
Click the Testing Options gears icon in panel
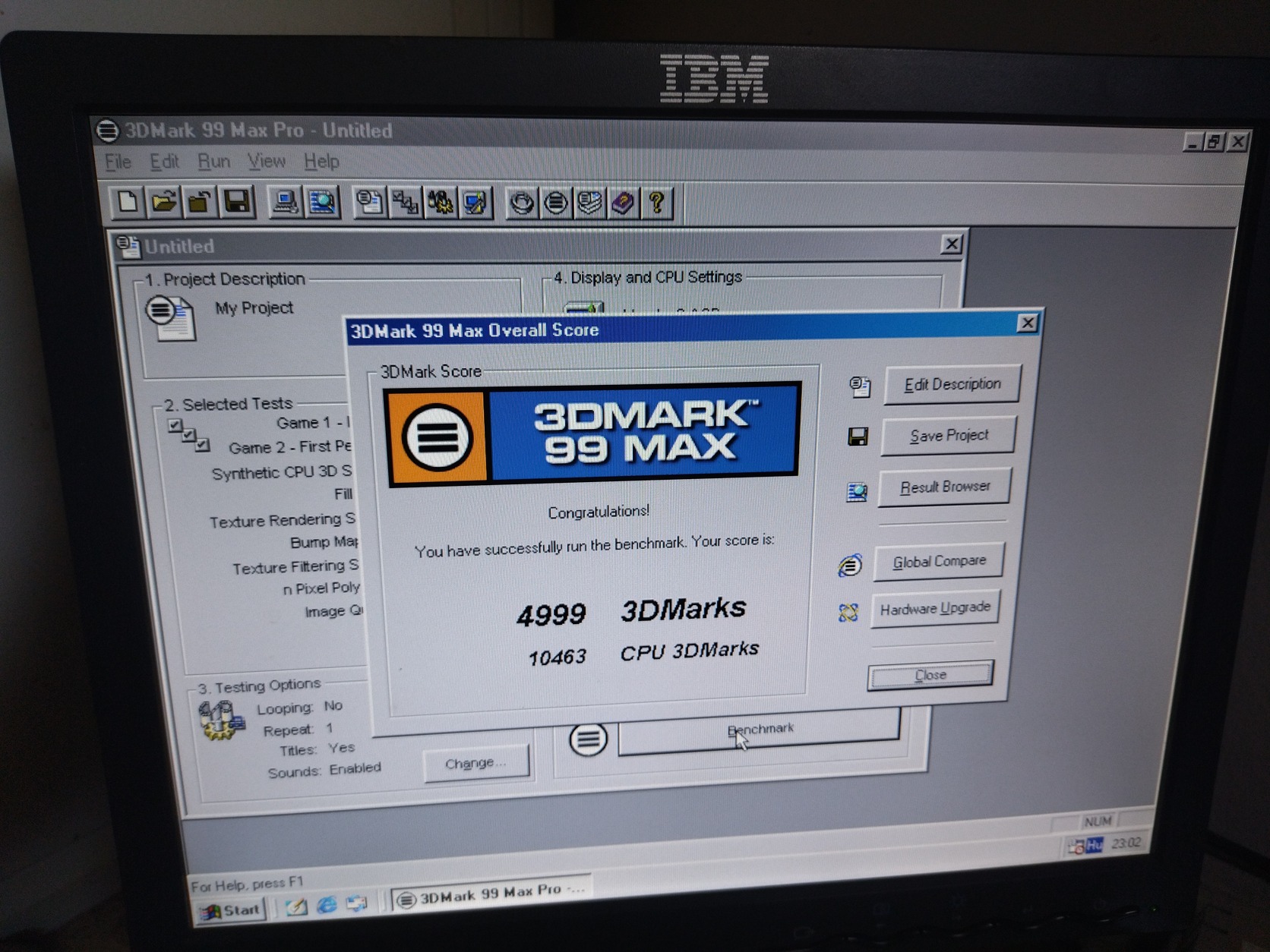220,720
